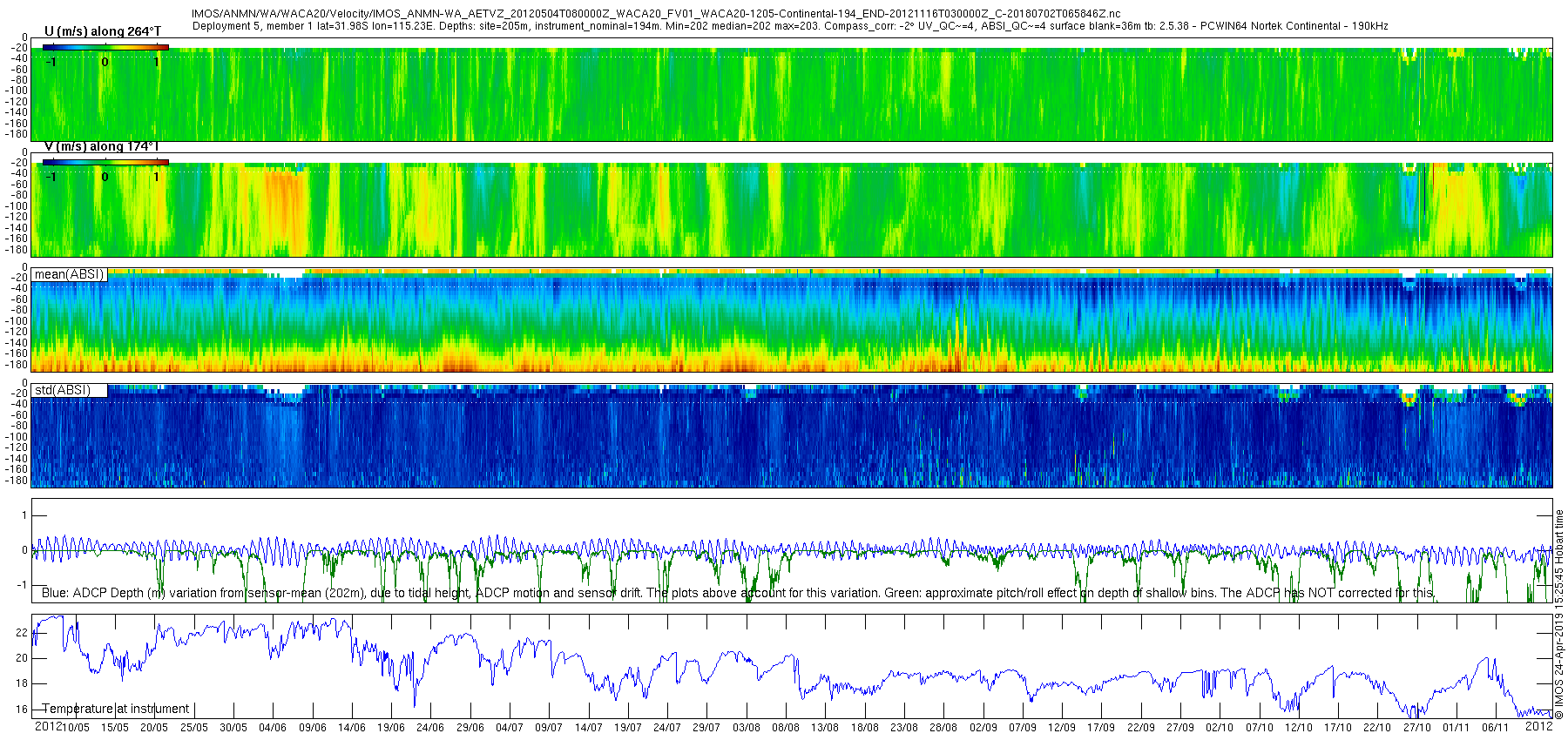Click the '22' tick on temperature axis
1568x740 pixels.
click(22, 633)
